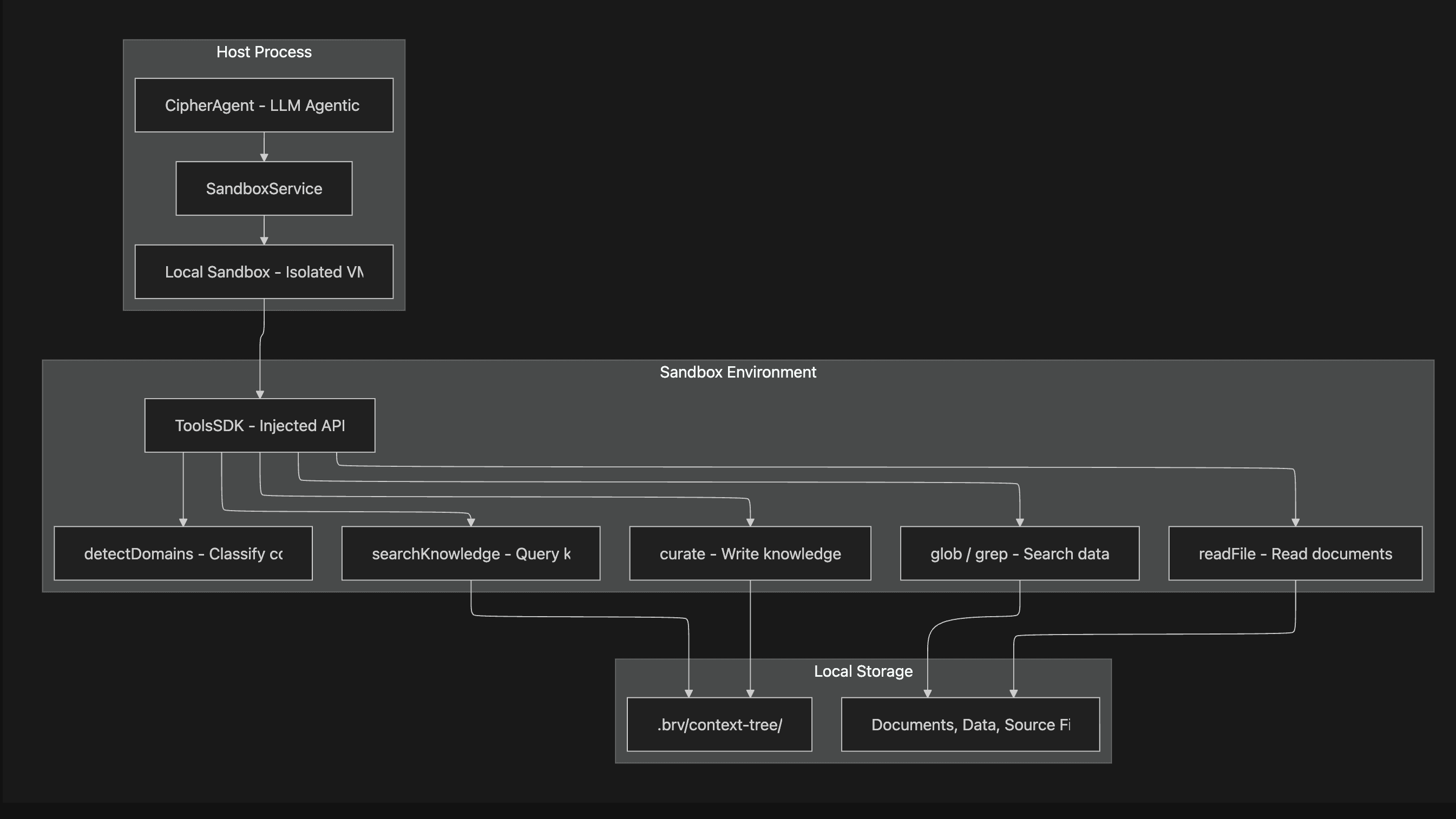Click arrowhead entering the readFile node
Screen dimensions: 1456x819
[1295, 523]
